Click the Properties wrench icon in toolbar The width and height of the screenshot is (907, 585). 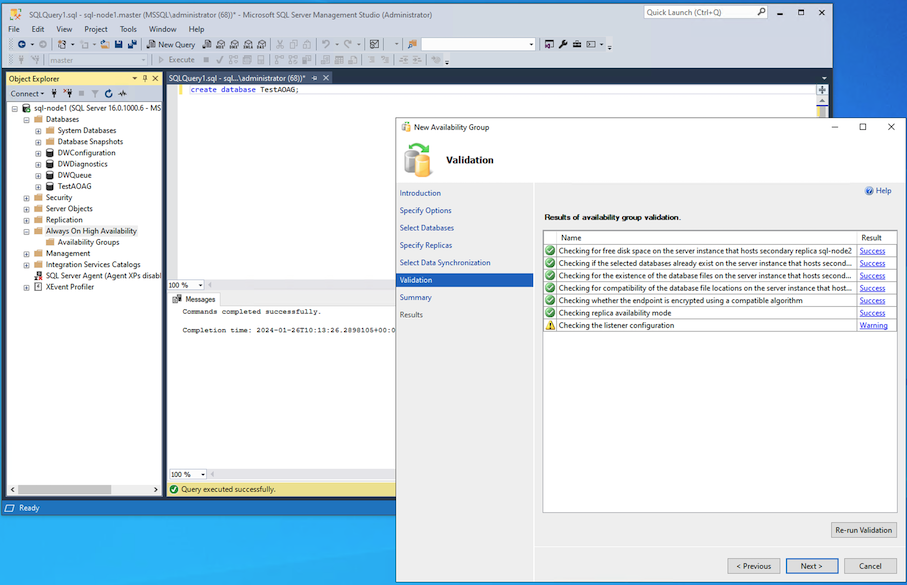[563, 44]
